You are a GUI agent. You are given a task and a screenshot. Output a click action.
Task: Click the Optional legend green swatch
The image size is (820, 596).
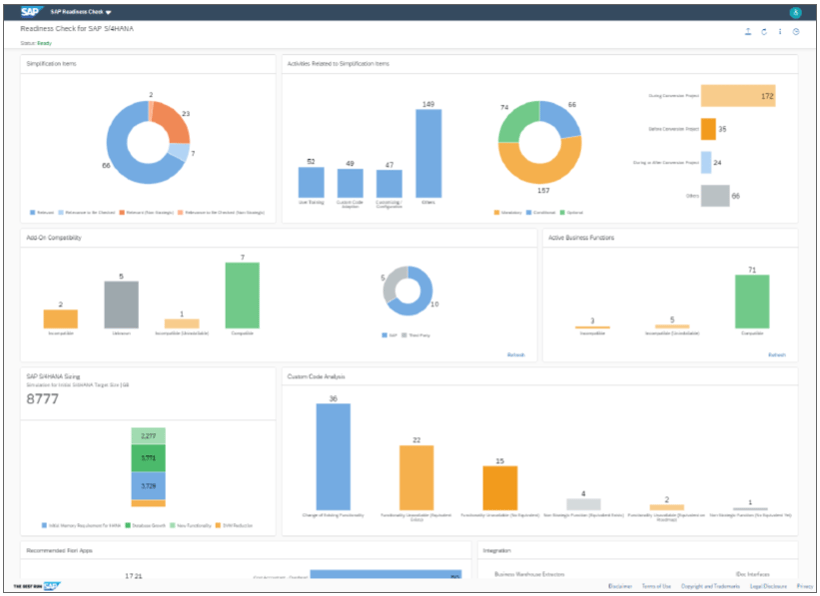click(562, 213)
